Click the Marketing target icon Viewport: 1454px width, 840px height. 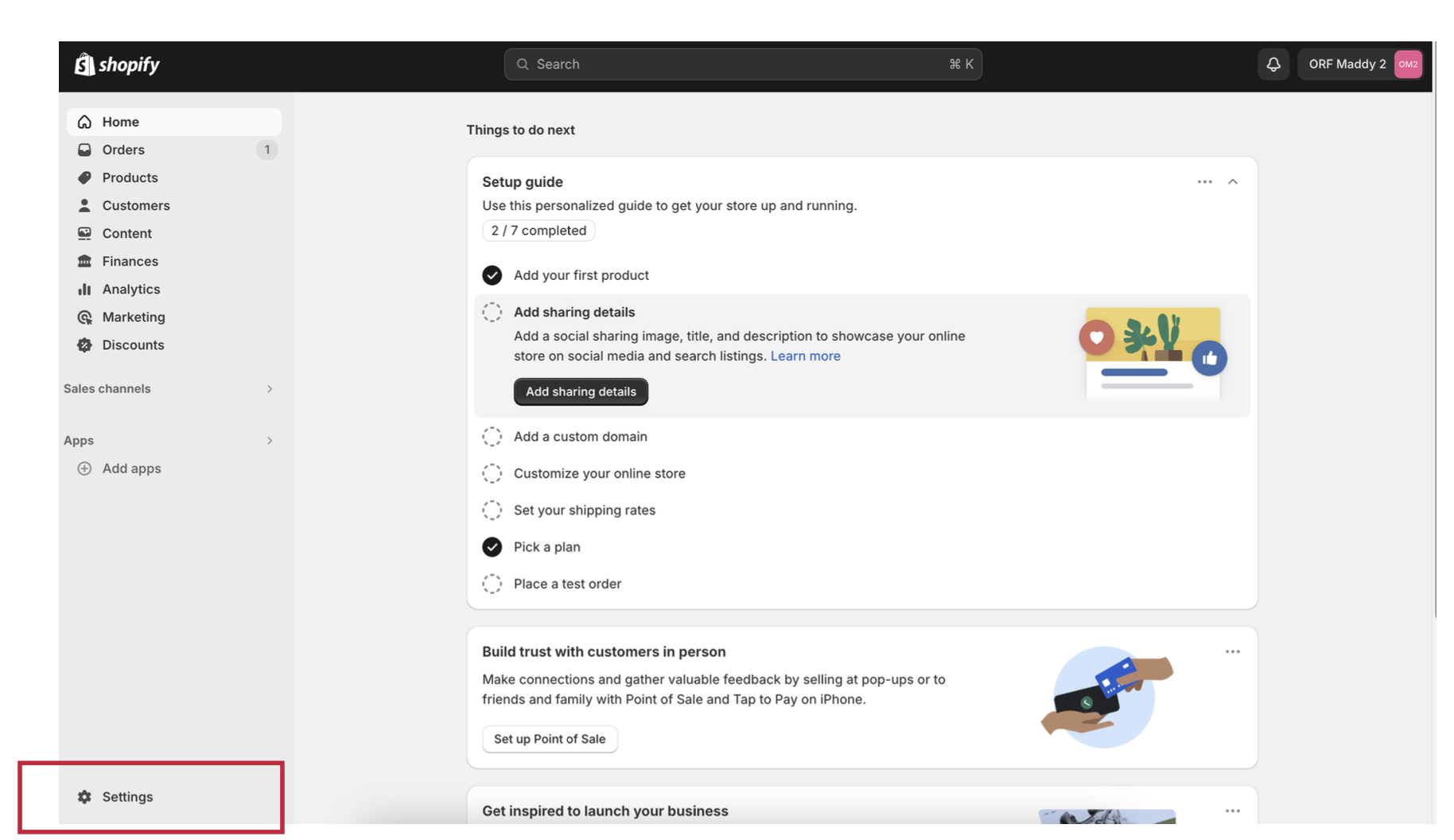[84, 317]
